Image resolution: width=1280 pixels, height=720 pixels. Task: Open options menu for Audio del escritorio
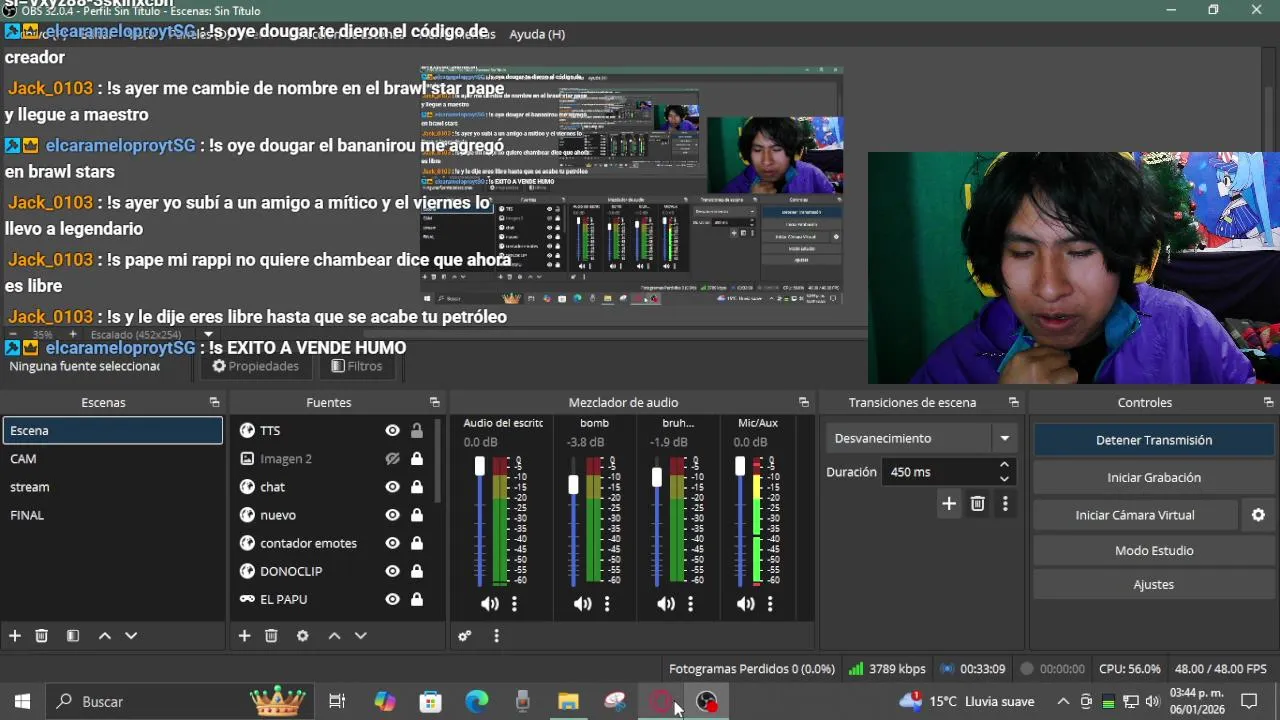514,604
